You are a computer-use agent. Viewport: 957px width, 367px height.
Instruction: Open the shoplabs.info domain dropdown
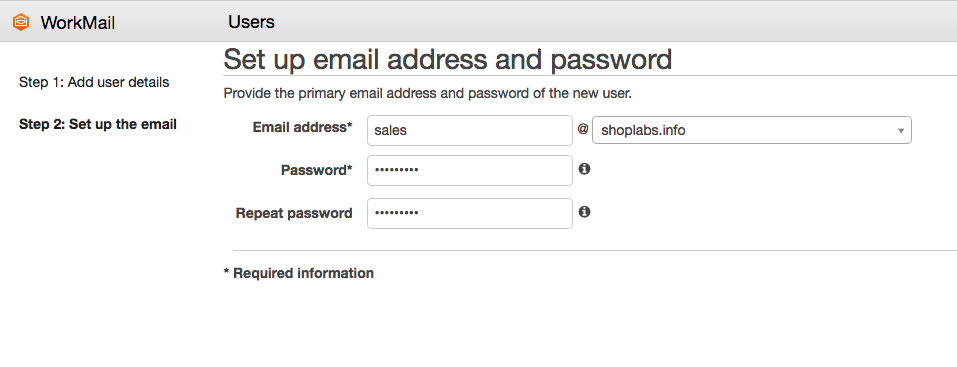752,130
